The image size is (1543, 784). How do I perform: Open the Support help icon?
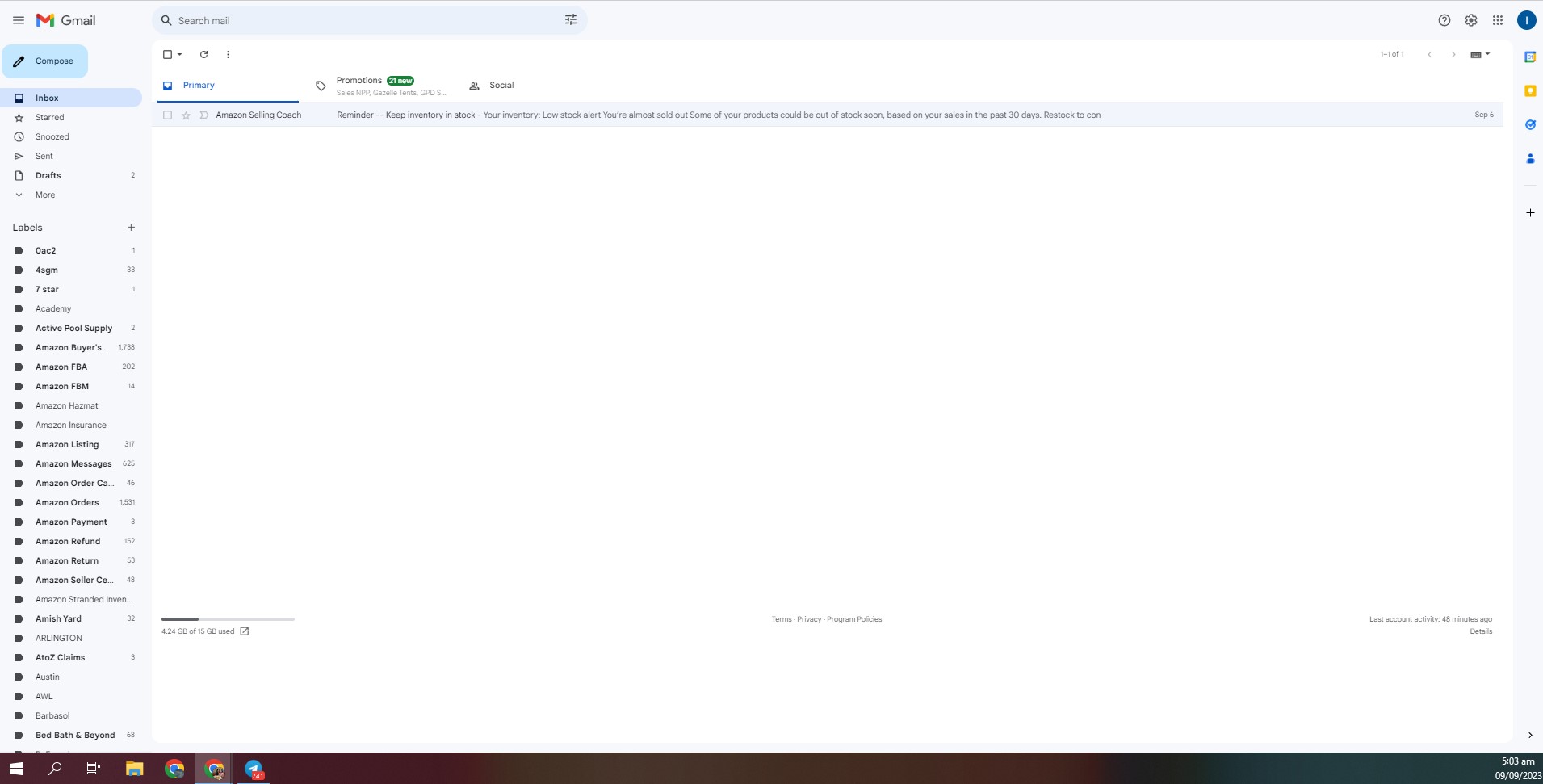1444,20
